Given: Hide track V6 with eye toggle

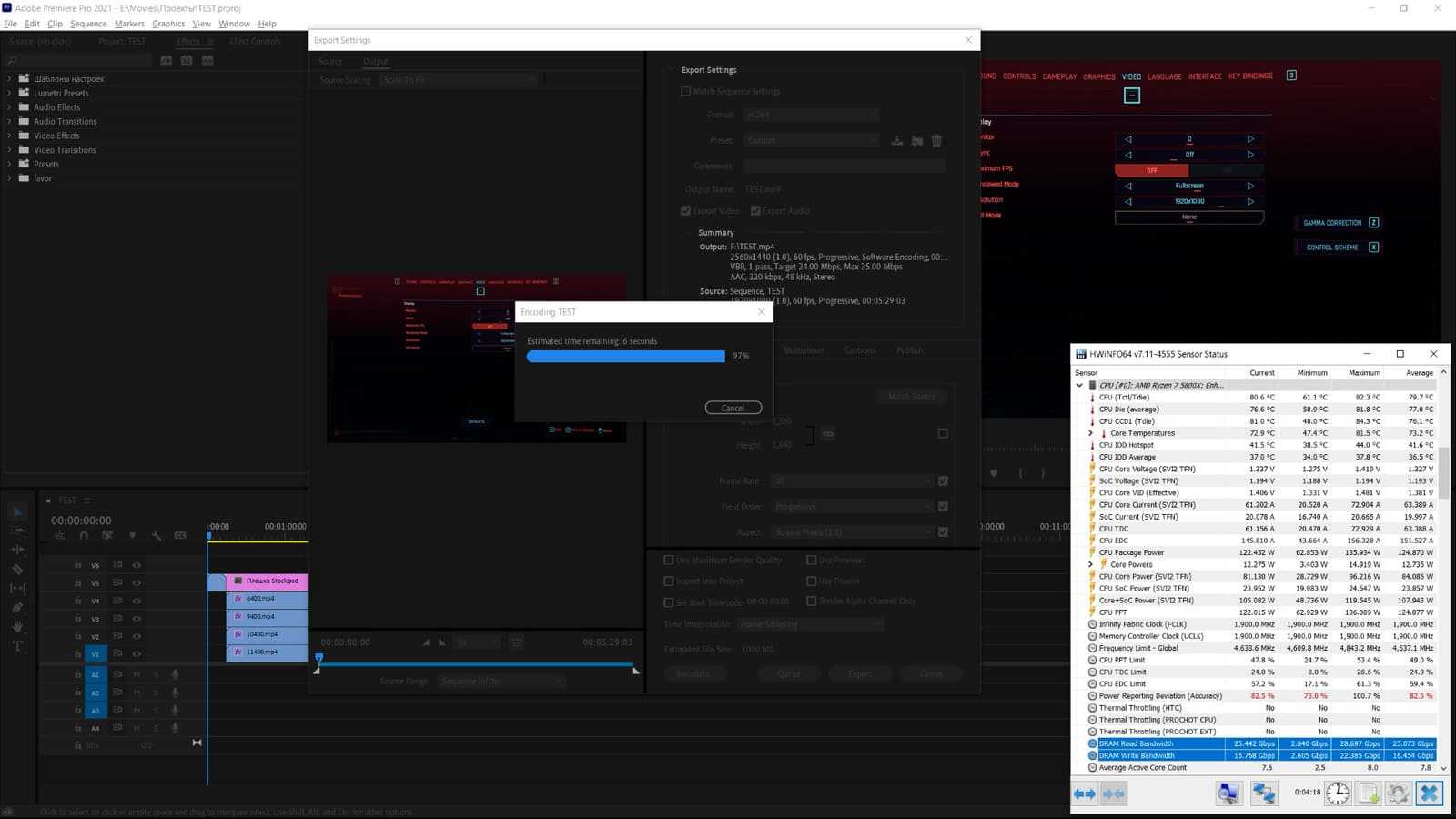Looking at the screenshot, I should 136,565.
